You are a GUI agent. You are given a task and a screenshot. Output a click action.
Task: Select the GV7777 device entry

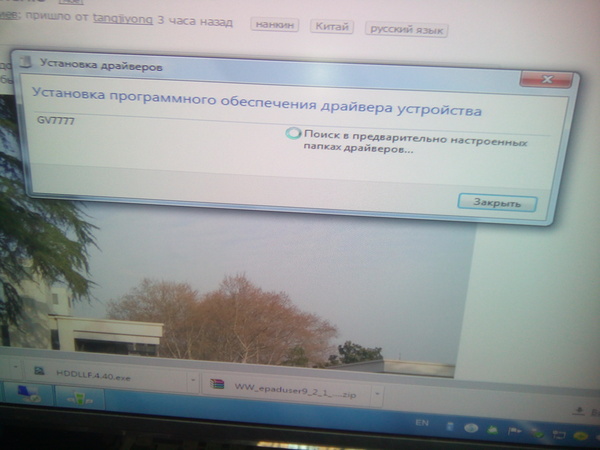click(52, 120)
